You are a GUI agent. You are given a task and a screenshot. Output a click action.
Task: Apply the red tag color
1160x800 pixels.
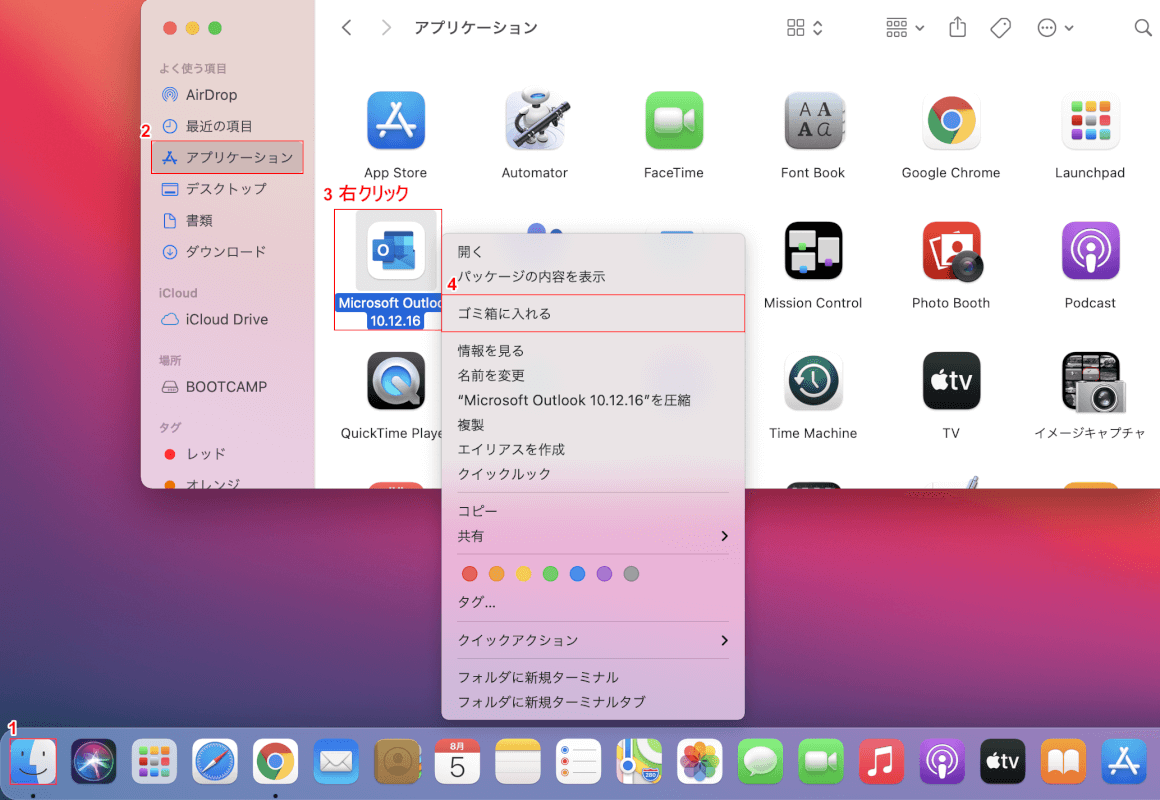click(x=470, y=574)
